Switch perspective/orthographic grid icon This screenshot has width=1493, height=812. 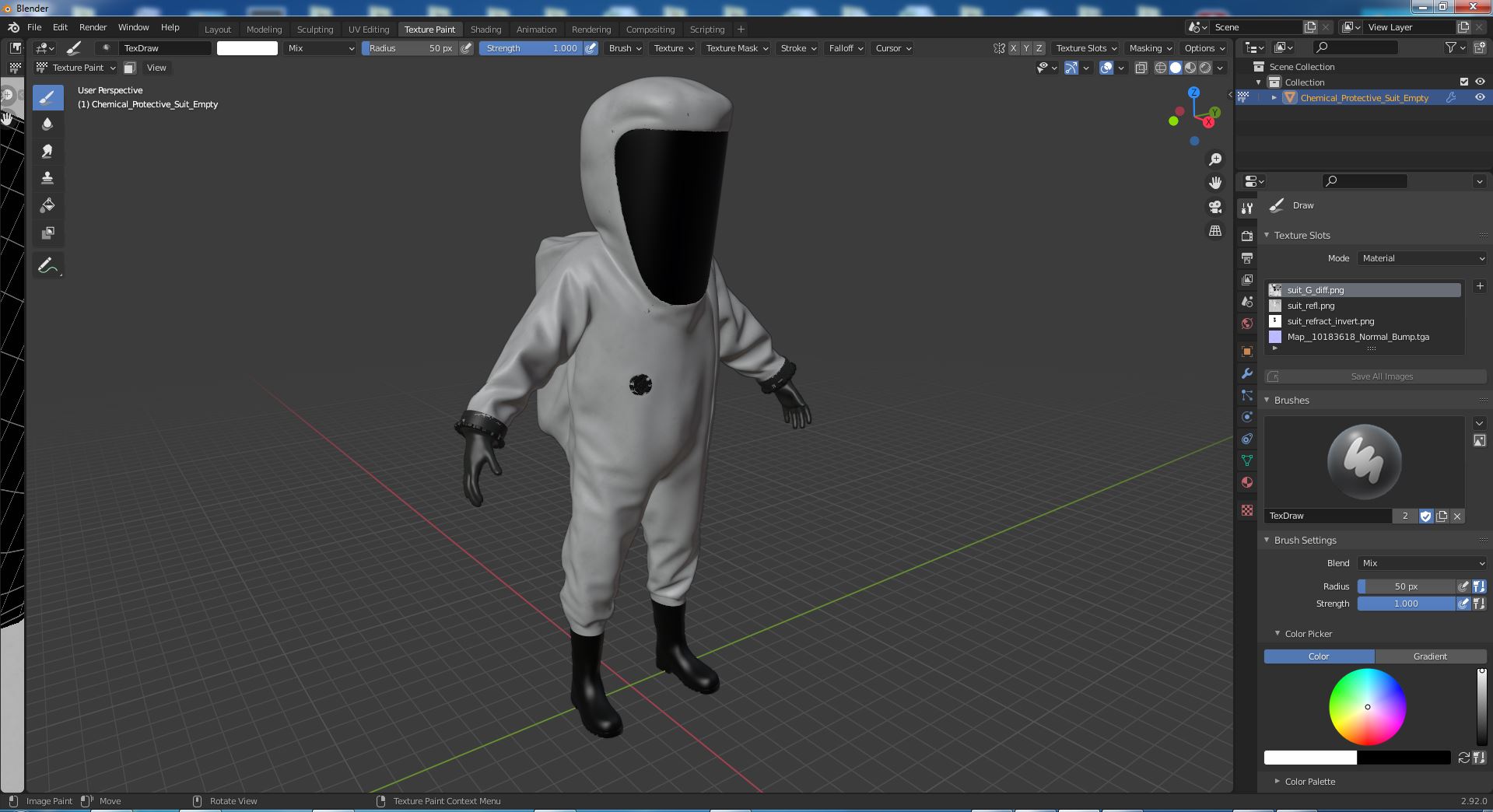coord(1214,231)
